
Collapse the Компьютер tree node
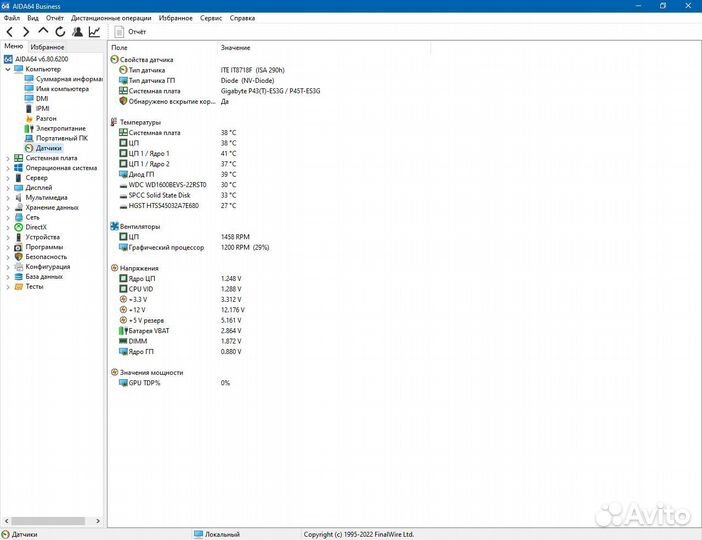point(8,69)
